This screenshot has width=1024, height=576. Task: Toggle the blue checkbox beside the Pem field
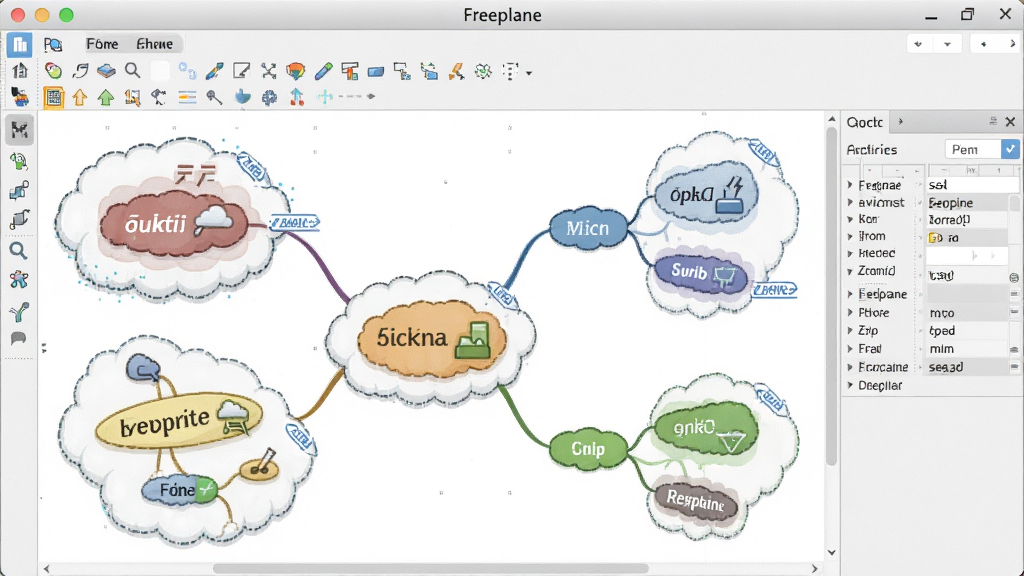[1010, 150]
